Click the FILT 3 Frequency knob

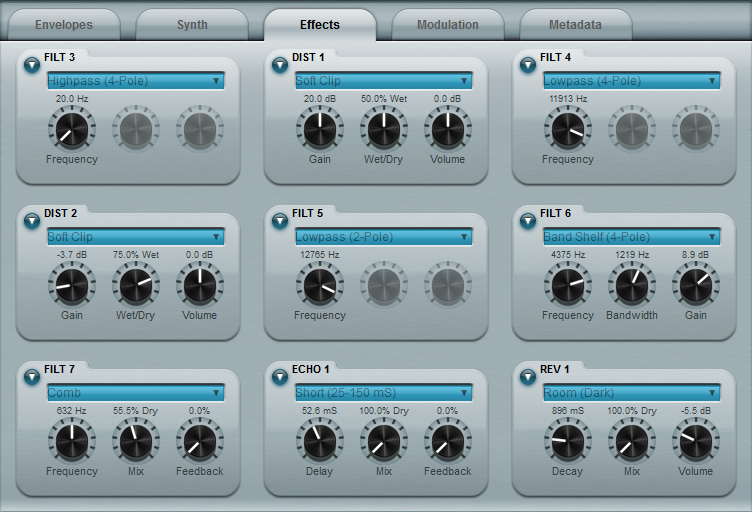pos(72,129)
